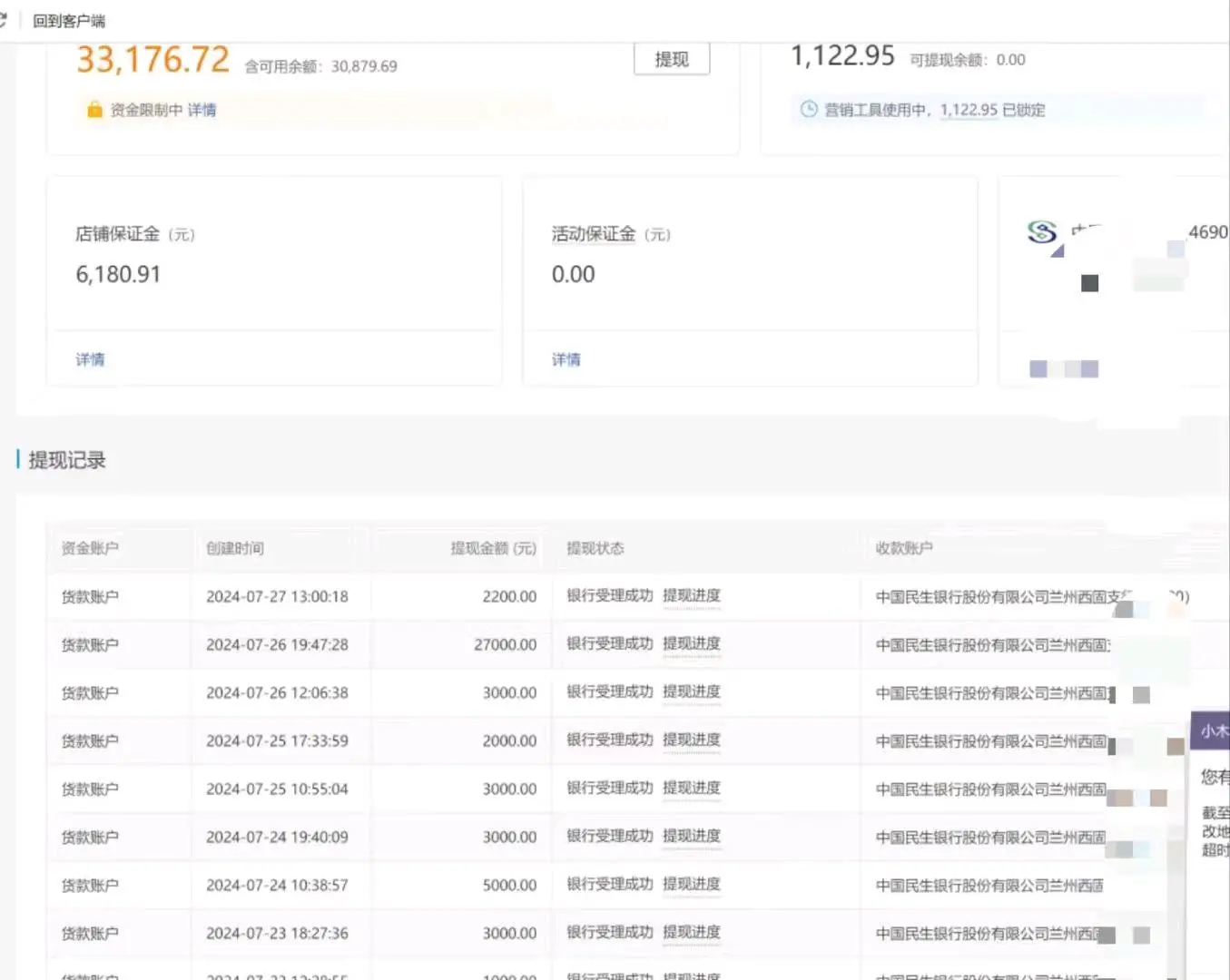Show 提现进度 for 2024-07-25 10:55:04 row
This screenshot has height=980, width=1230.
(692, 788)
